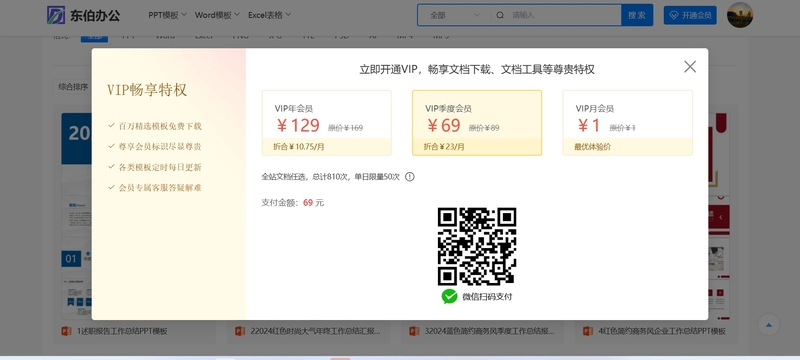Open the download limit info icon
Image resolution: width=800 pixels, height=360 pixels.
[x=410, y=177]
